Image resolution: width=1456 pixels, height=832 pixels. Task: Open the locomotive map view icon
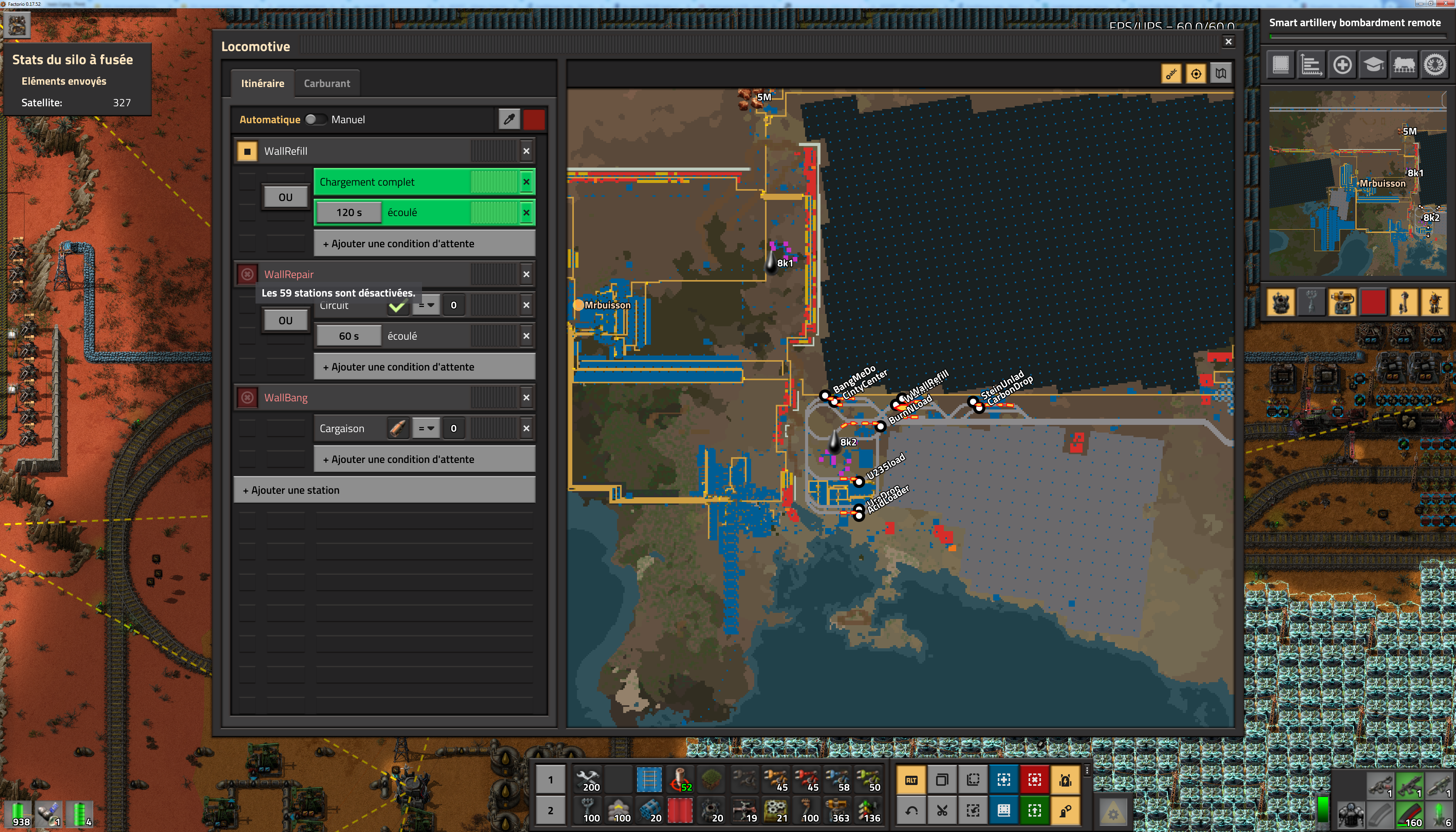pos(1221,74)
